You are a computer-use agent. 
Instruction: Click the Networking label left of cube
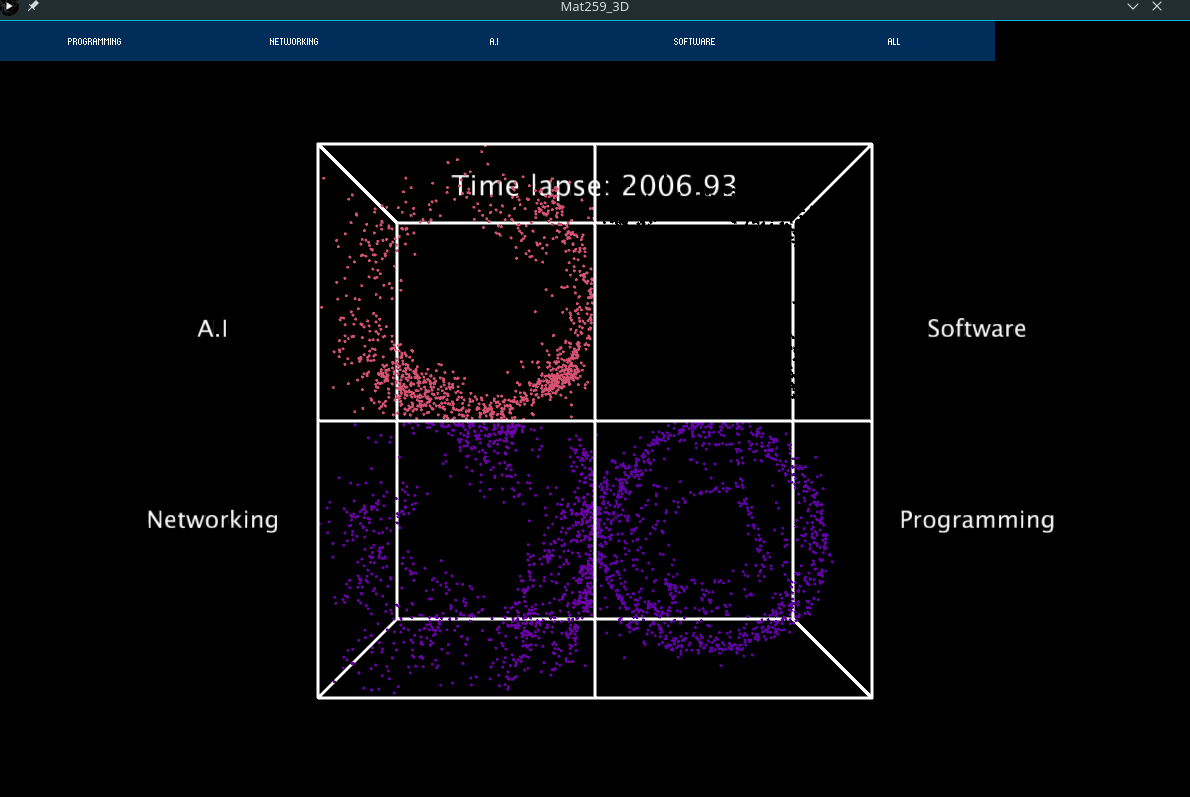pyautogui.click(x=212, y=520)
